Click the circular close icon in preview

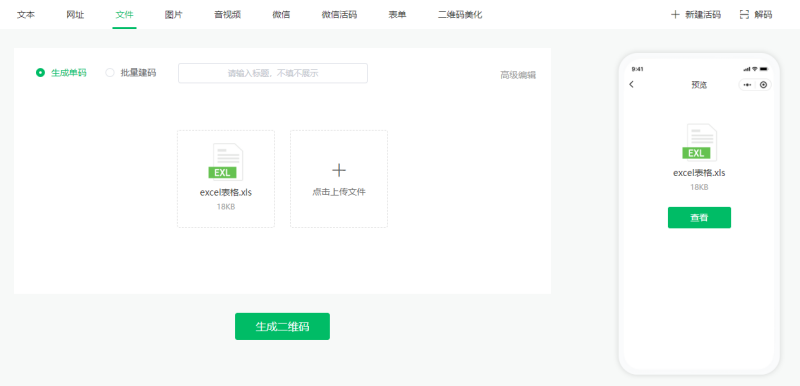click(x=763, y=85)
